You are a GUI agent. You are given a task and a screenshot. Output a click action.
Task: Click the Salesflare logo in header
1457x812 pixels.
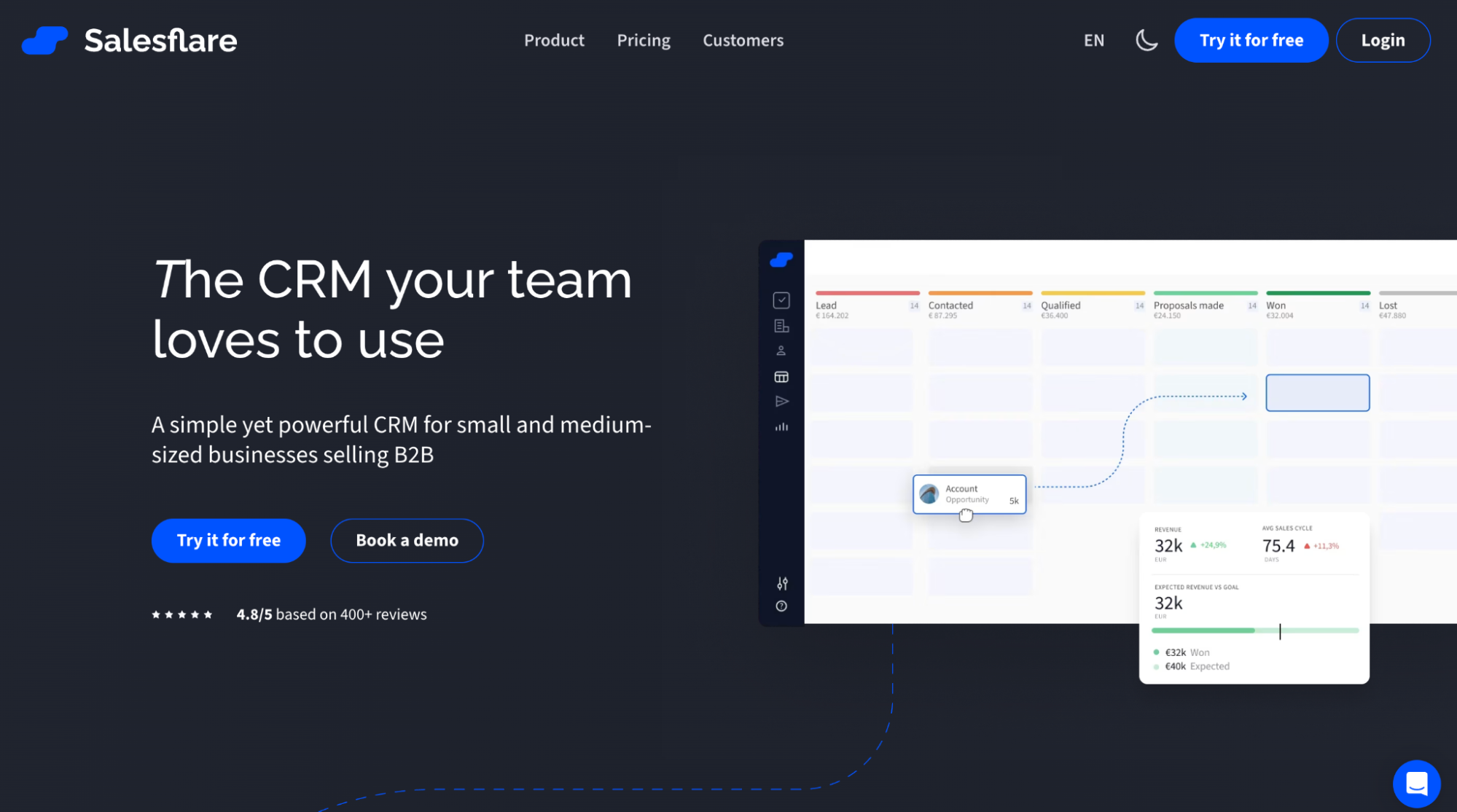130,40
